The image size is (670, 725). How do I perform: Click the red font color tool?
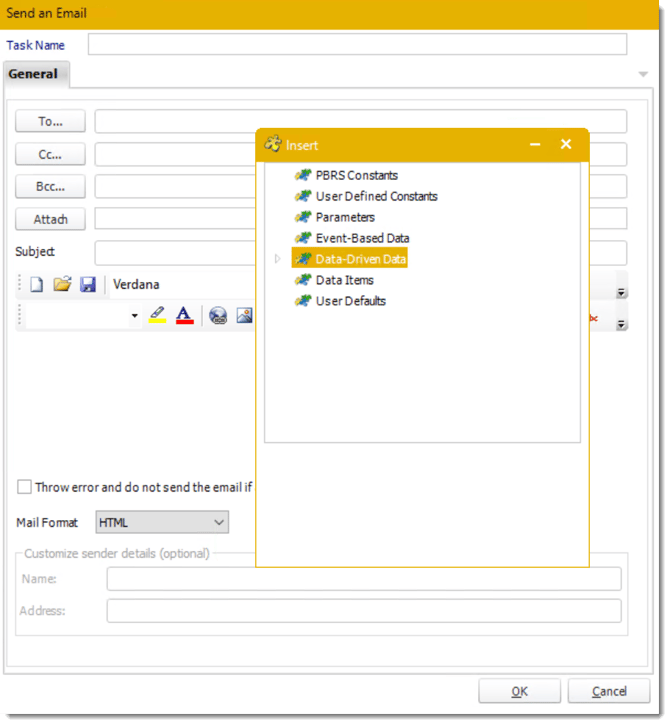coord(184,315)
